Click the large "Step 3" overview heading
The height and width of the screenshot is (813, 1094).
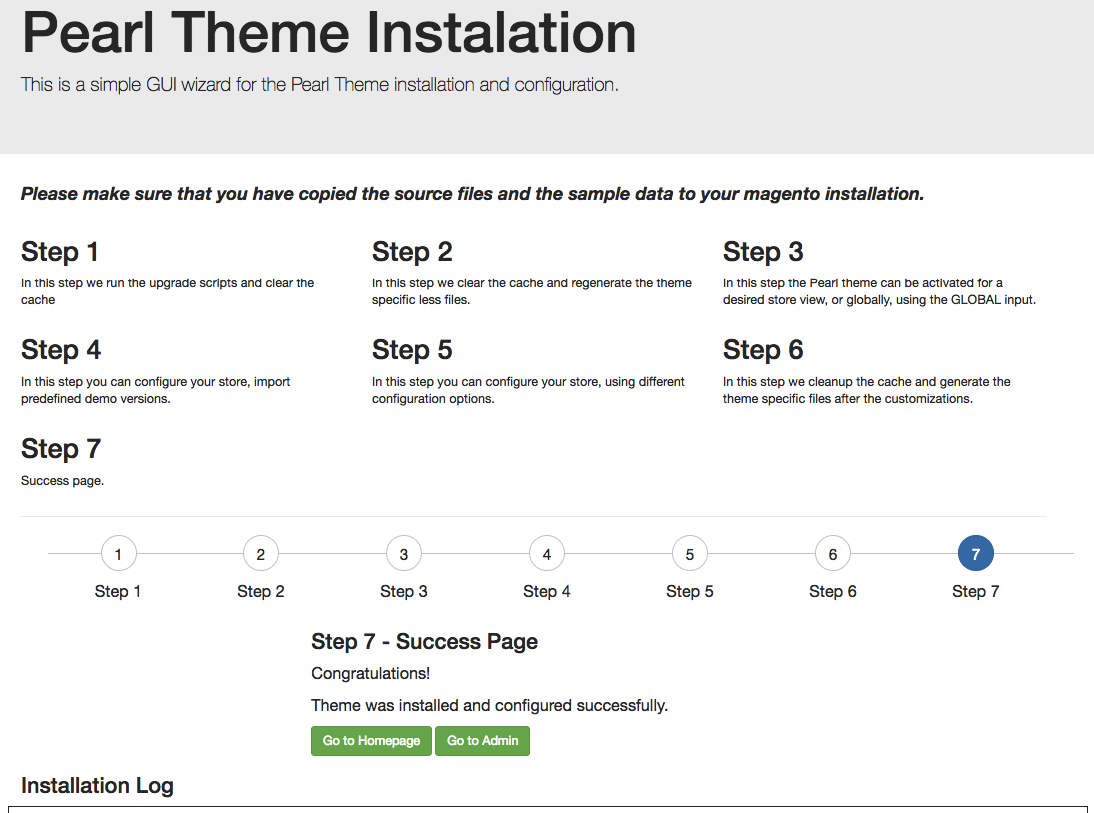pos(763,252)
